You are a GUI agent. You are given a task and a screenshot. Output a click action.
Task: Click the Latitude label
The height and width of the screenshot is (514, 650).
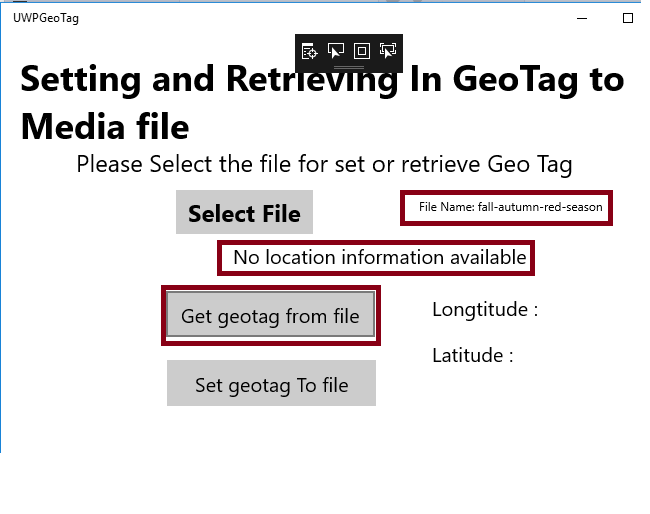click(x=472, y=355)
